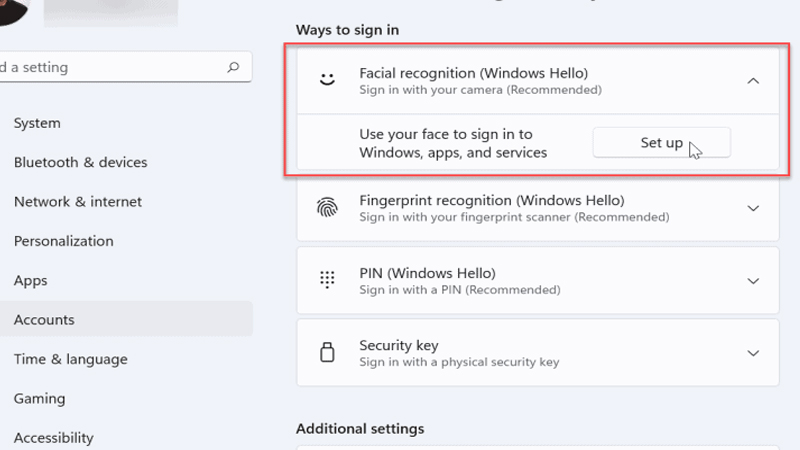Go to Bluetooth & devices
The width and height of the screenshot is (800, 450).
click(80, 162)
